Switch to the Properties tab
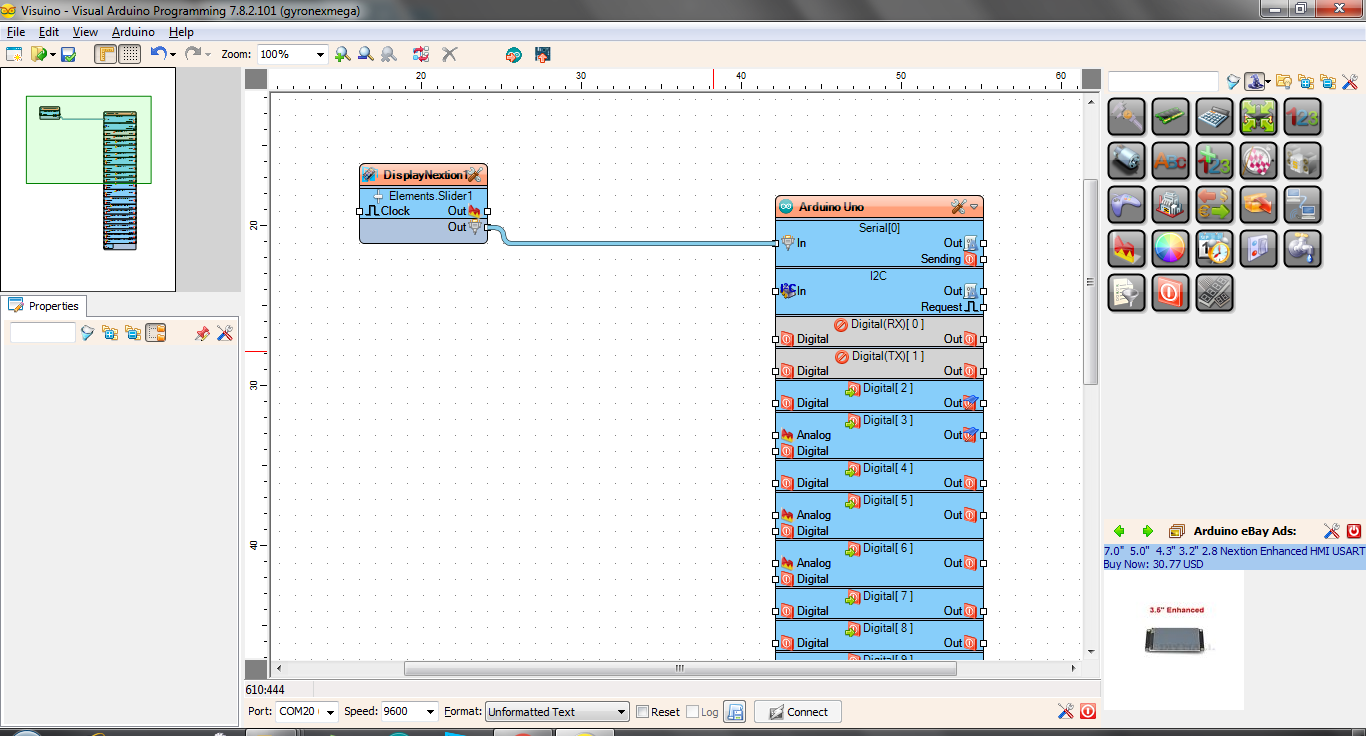The height and width of the screenshot is (736, 1366). [x=48, y=306]
